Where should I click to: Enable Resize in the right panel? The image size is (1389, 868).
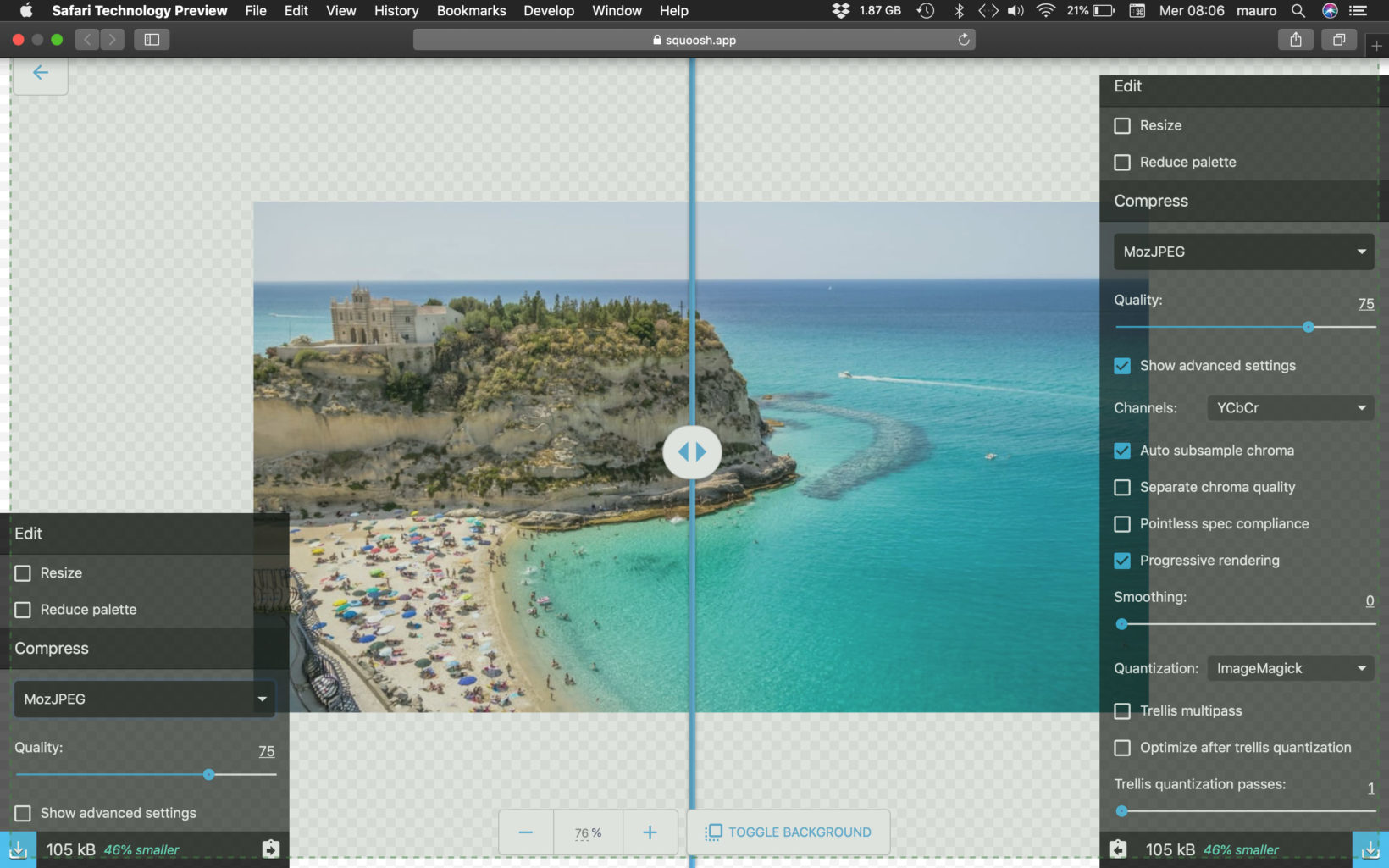point(1122,125)
